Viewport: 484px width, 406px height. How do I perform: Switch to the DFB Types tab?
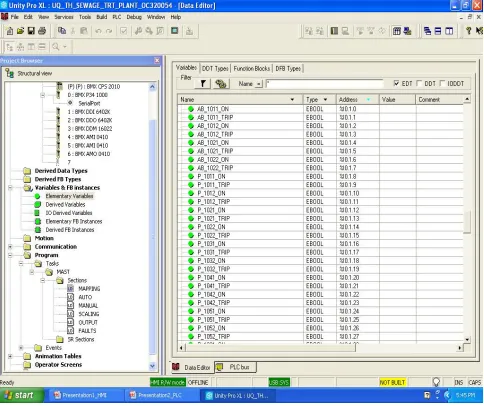(x=288, y=69)
